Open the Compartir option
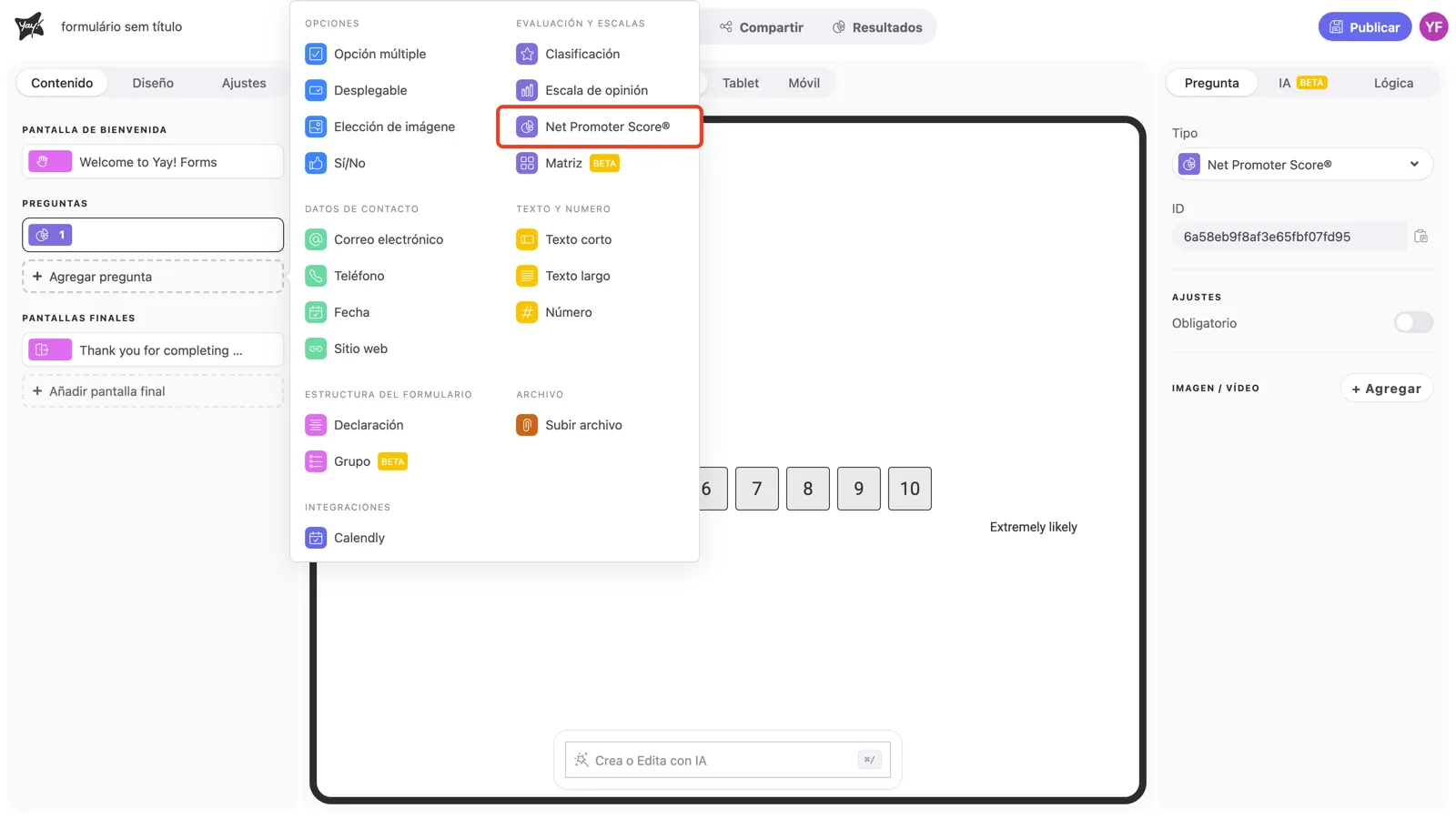 pos(762,27)
